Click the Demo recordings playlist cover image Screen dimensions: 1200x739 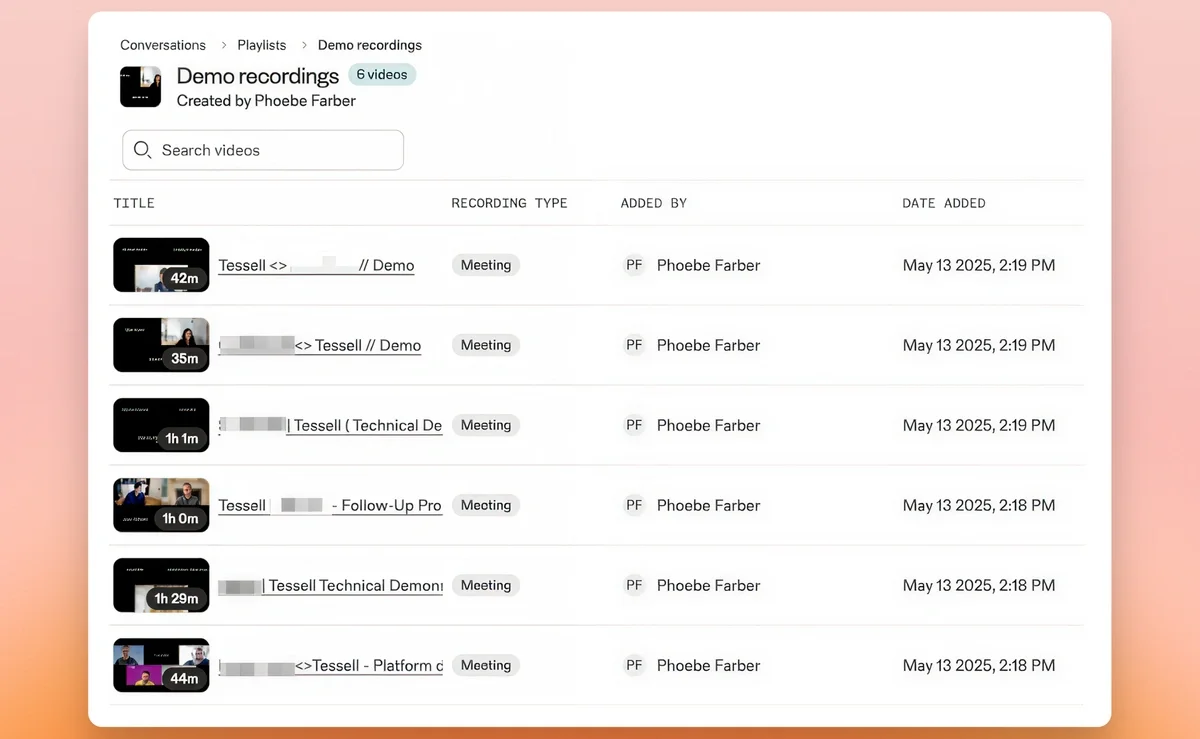click(141, 87)
